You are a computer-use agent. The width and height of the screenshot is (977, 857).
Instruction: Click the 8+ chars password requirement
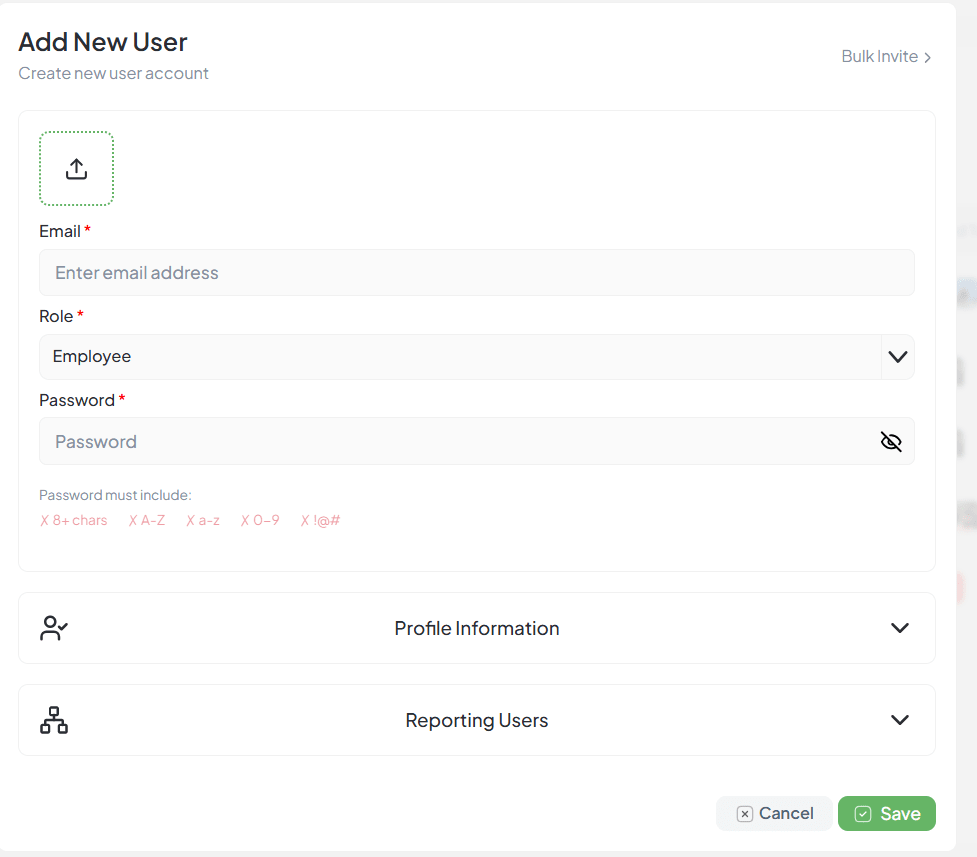click(x=74, y=521)
